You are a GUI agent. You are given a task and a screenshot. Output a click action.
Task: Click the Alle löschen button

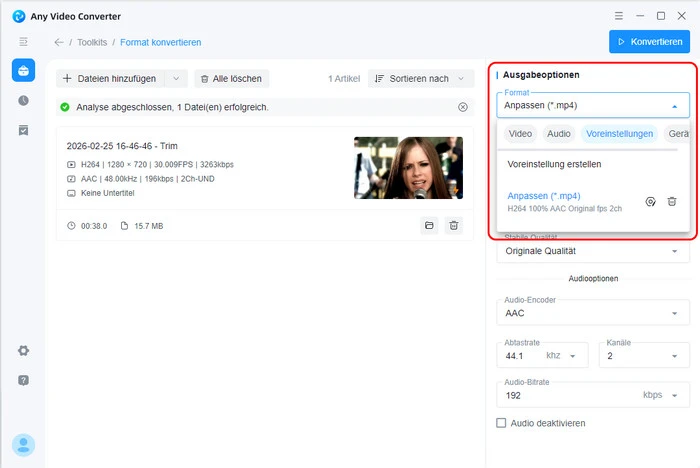[x=231, y=78]
